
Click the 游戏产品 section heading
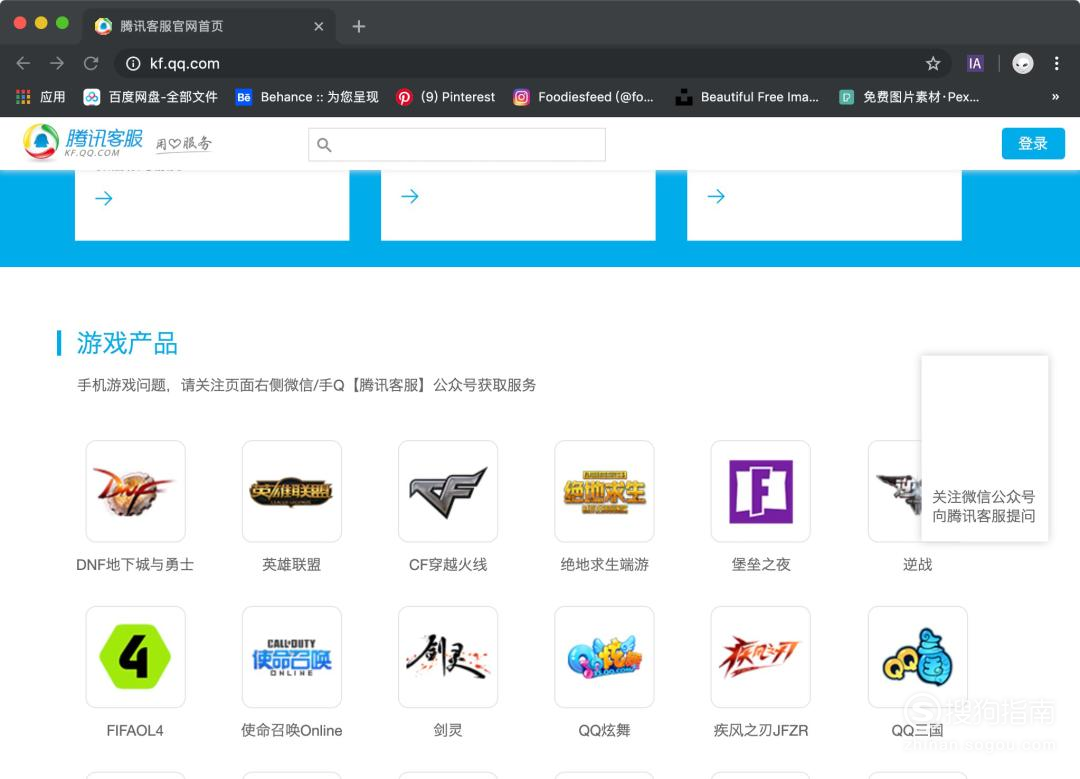pyautogui.click(x=127, y=343)
